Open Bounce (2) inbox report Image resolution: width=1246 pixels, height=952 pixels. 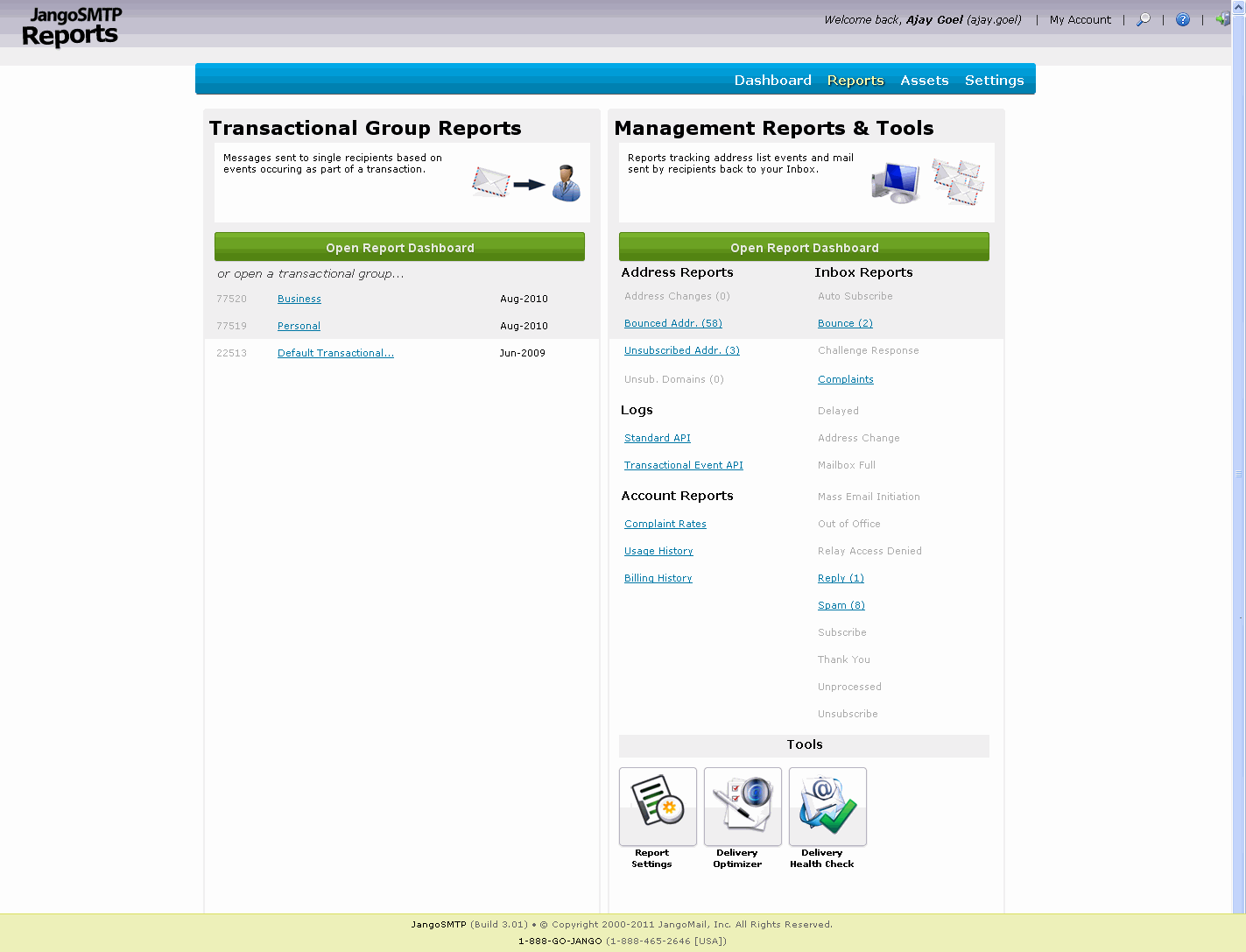845,323
